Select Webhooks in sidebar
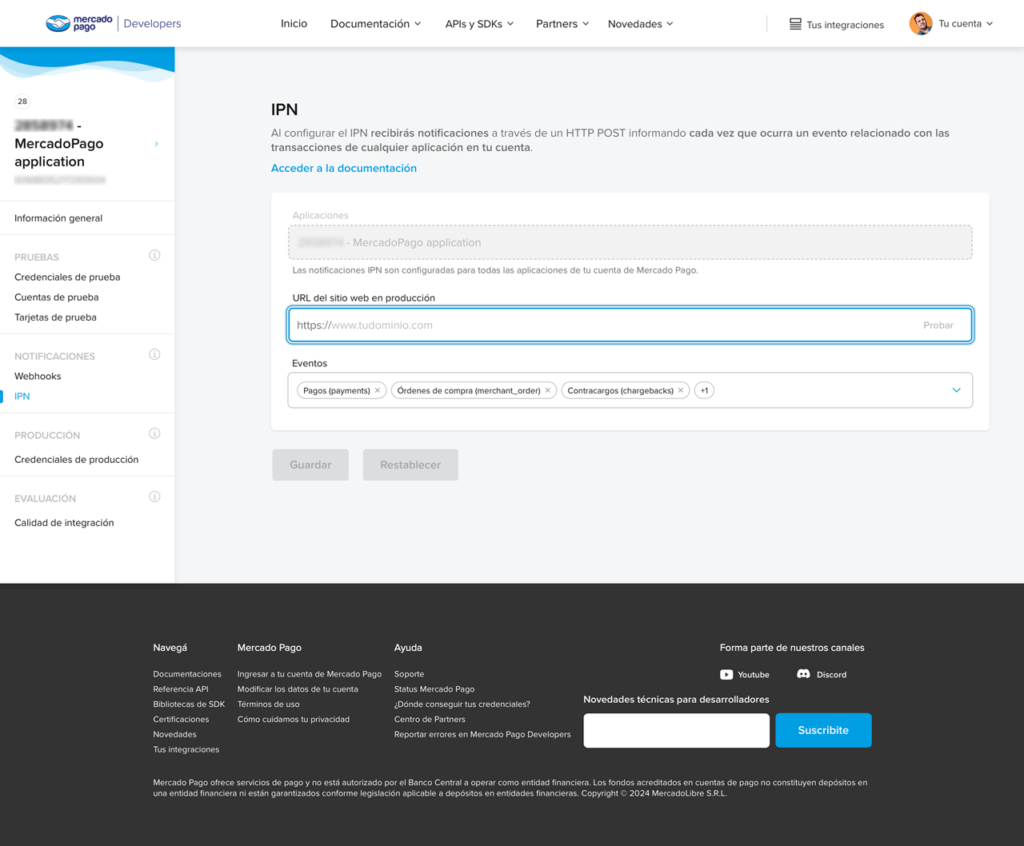The image size is (1024, 846). pyautogui.click(x=38, y=376)
